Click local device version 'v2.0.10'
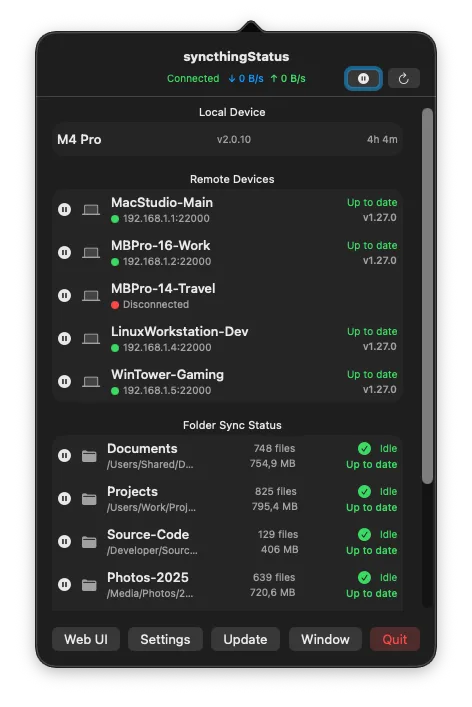This screenshot has width=472, height=707. click(x=234, y=140)
